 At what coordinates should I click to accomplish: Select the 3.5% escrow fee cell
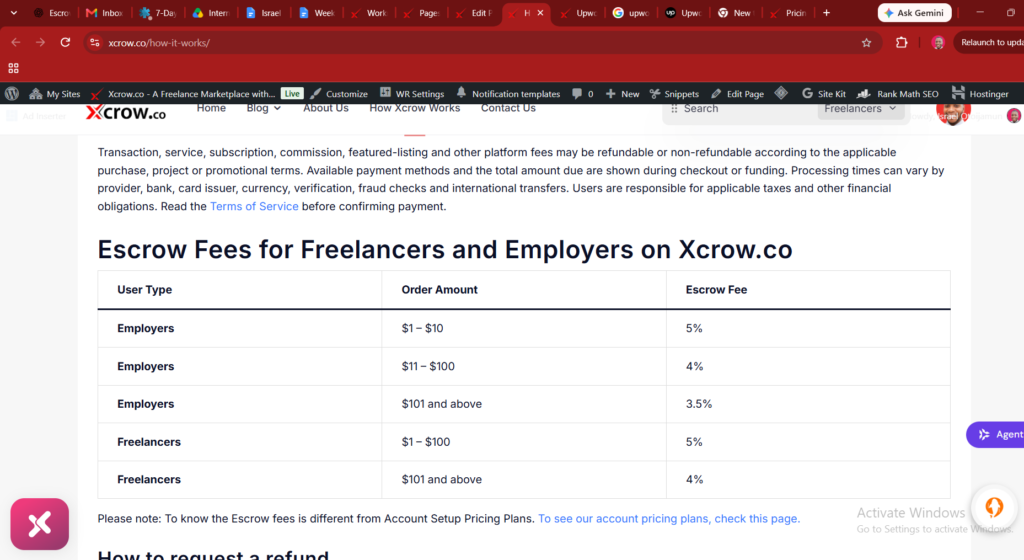[808, 404]
